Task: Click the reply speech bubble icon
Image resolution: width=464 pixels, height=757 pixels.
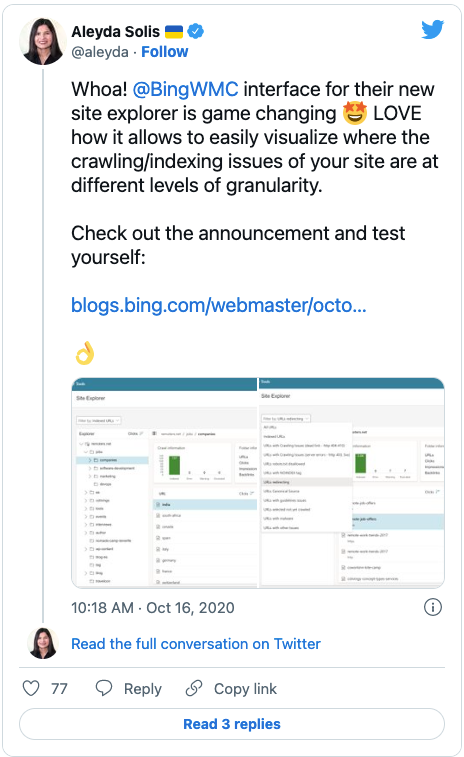Action: pos(104,688)
